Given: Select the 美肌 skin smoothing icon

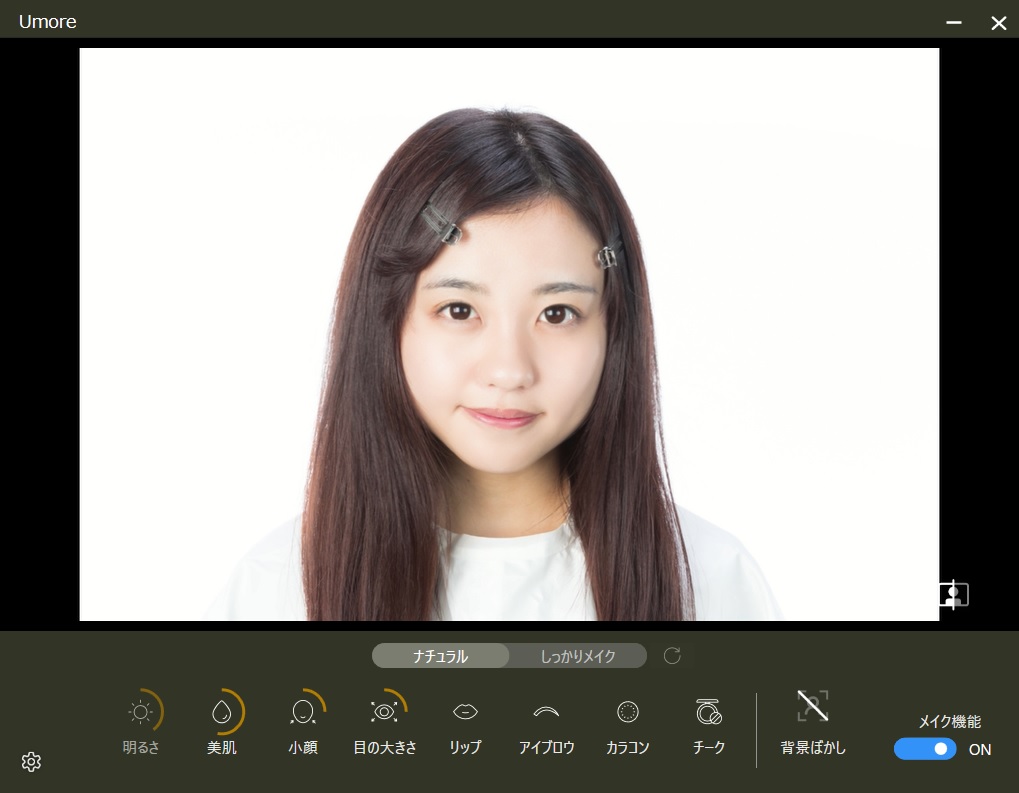Looking at the screenshot, I should tap(222, 712).
